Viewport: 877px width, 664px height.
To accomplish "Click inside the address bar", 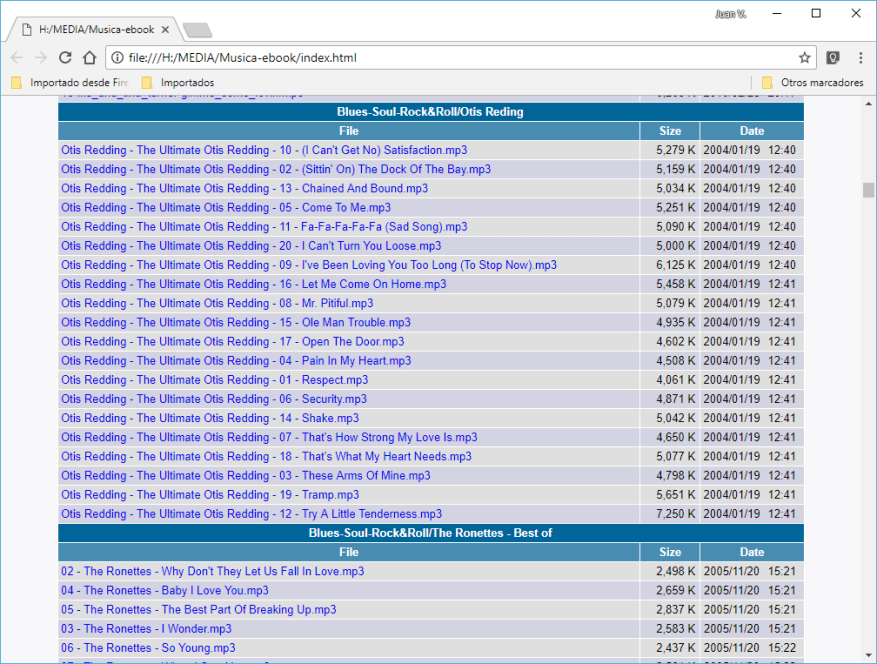I will pos(400,58).
